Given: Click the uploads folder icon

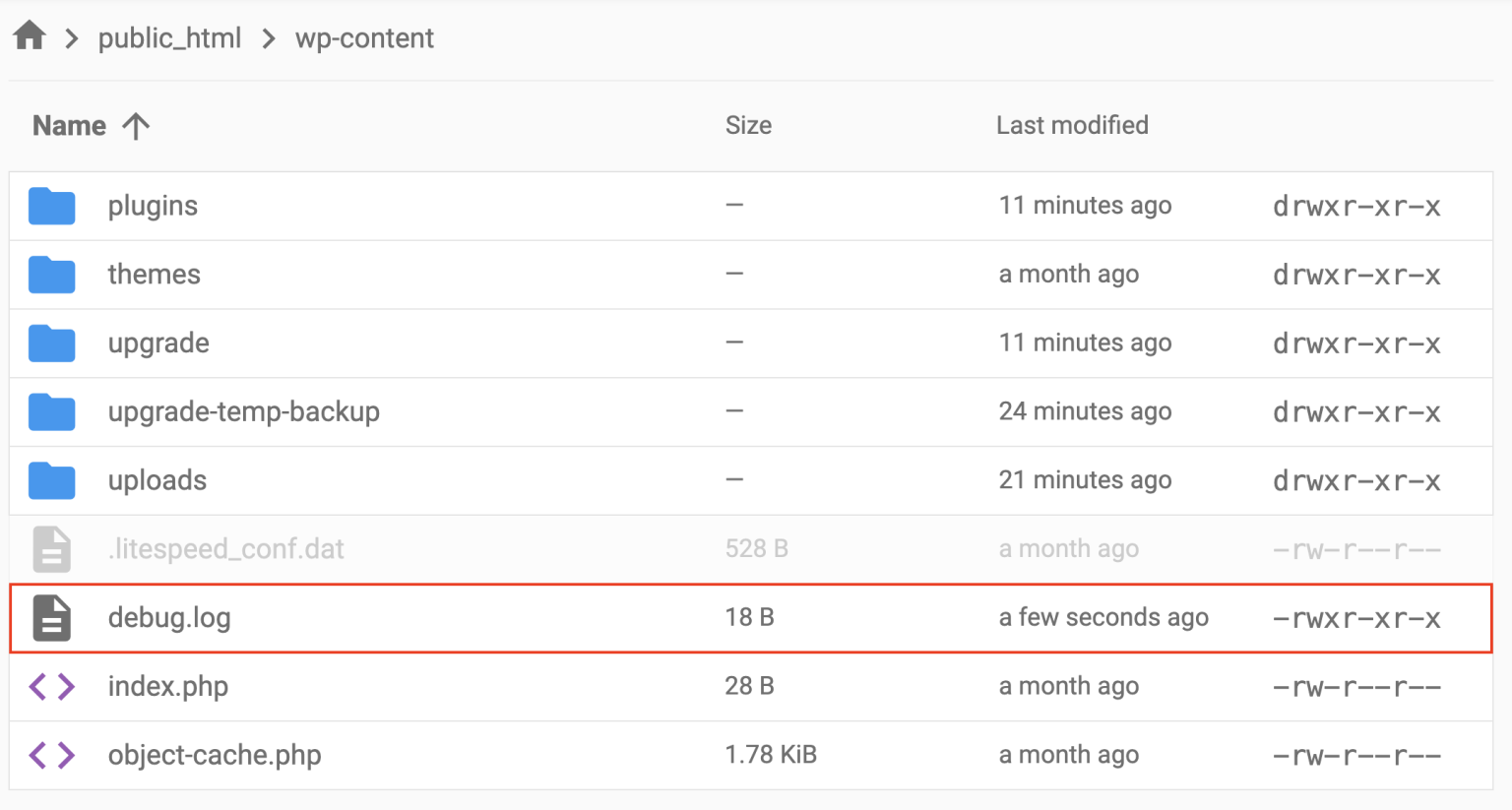Looking at the screenshot, I should click(51, 480).
